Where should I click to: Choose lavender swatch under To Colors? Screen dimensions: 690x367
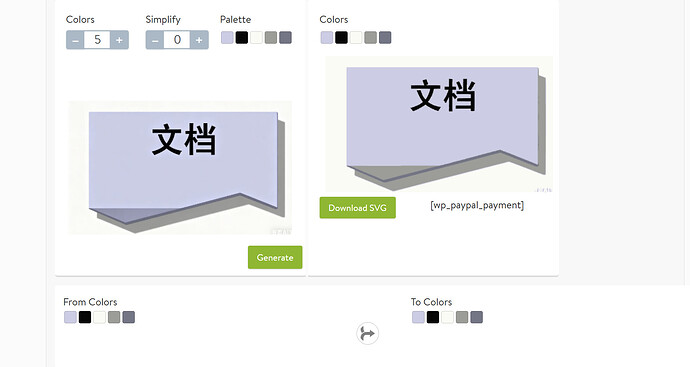418,317
